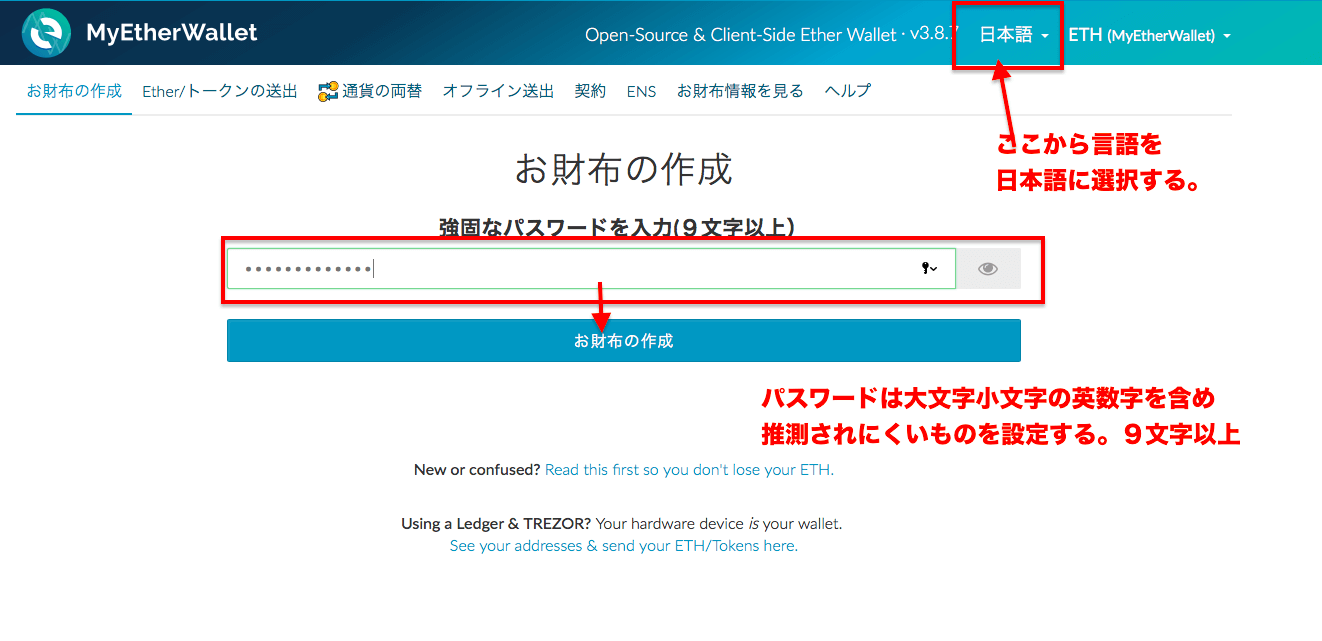This screenshot has width=1322, height=641.
Task: Click the currency exchange swap icon
Action: 328,92
